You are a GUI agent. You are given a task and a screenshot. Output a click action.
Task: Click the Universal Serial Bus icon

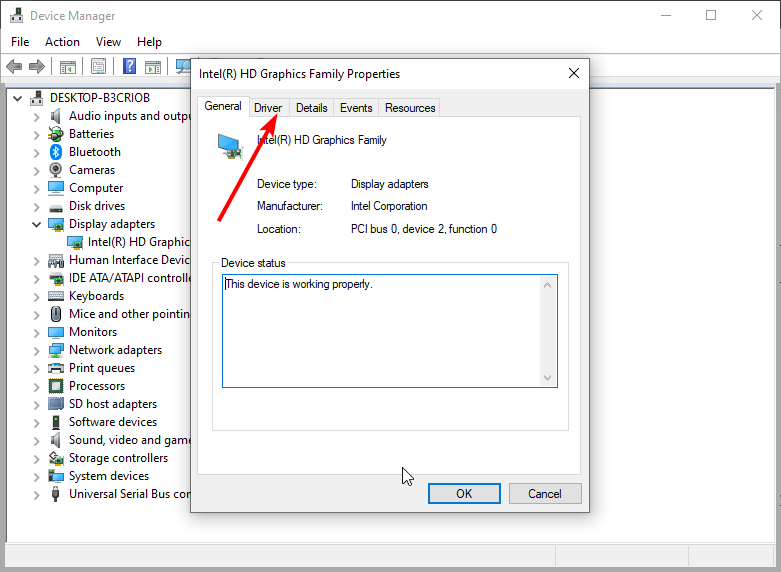pyautogui.click(x=56, y=494)
